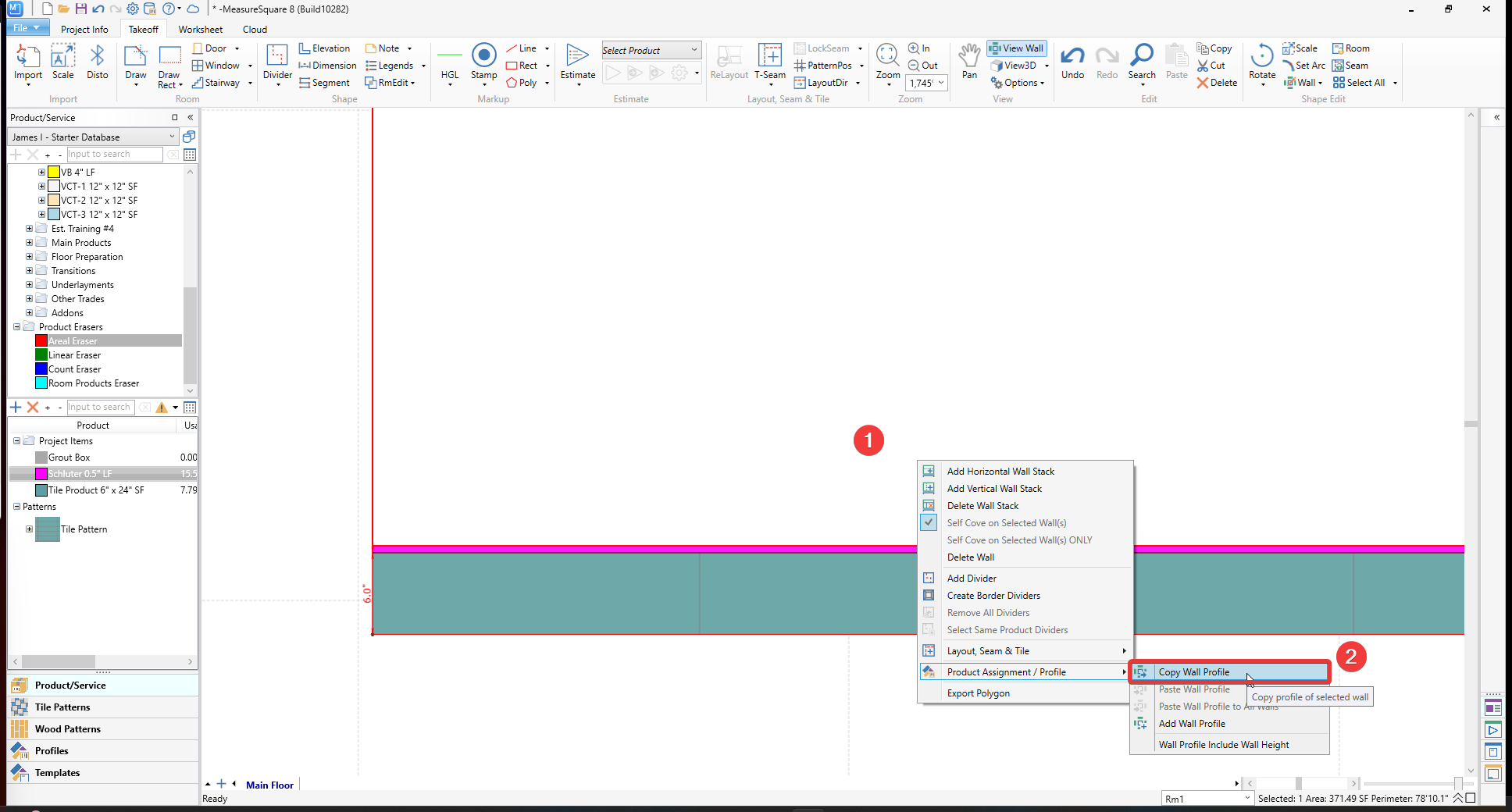Click the Zoom Out icon

click(x=922, y=66)
